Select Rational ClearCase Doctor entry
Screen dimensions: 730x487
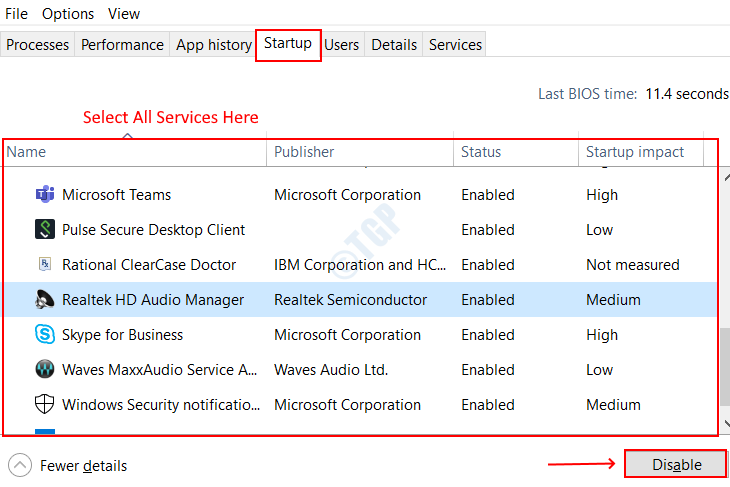[x=149, y=264]
